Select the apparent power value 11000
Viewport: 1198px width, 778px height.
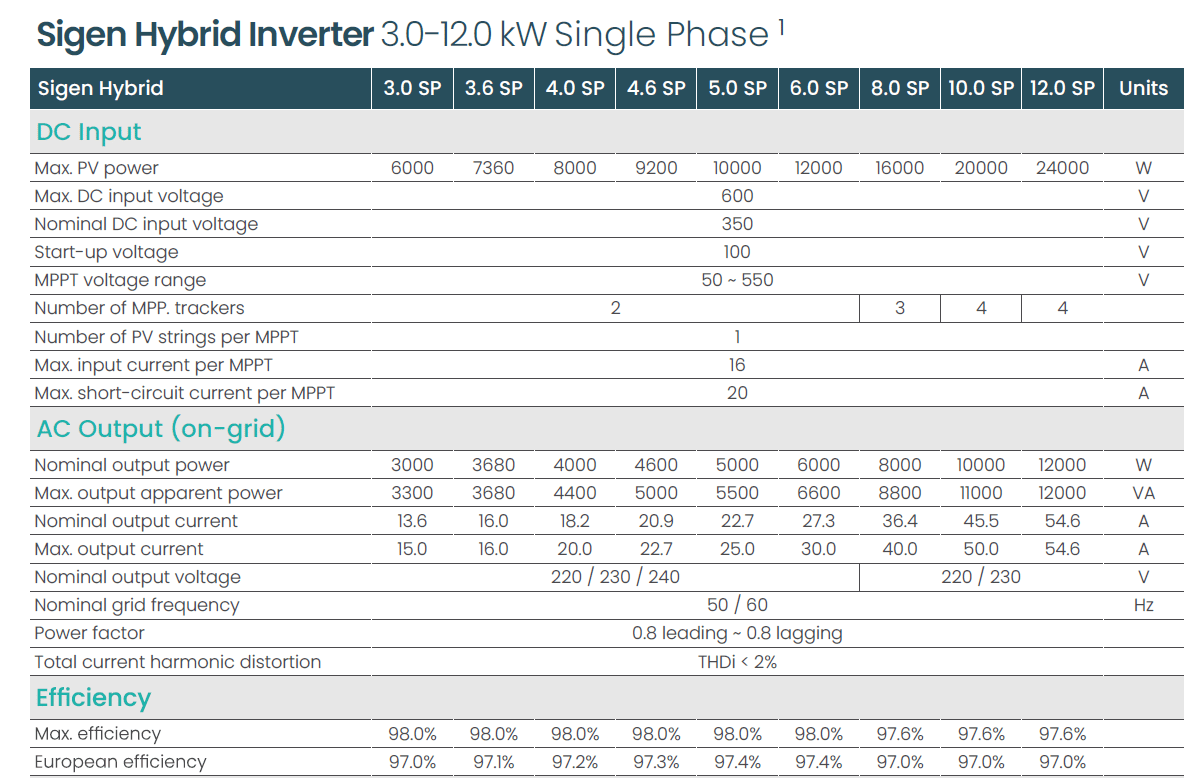(x=980, y=493)
